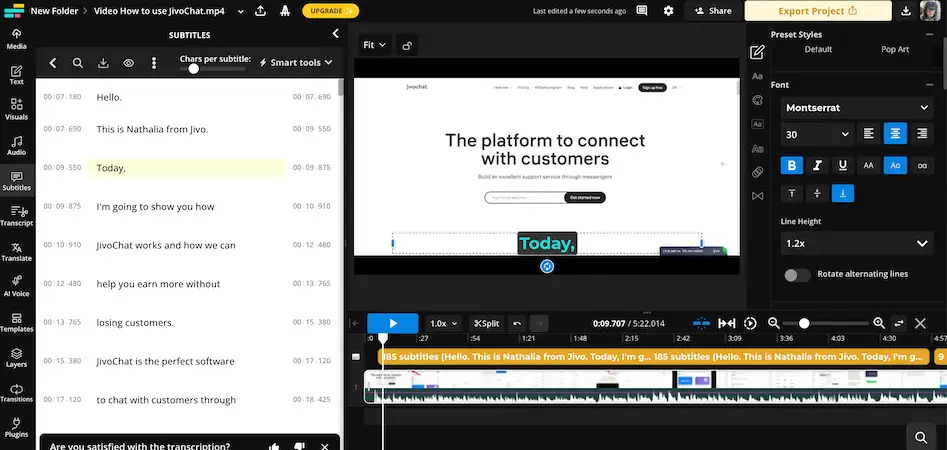Open the font size 30 dropdown
Screen dimensions: 947x450
click(817, 134)
